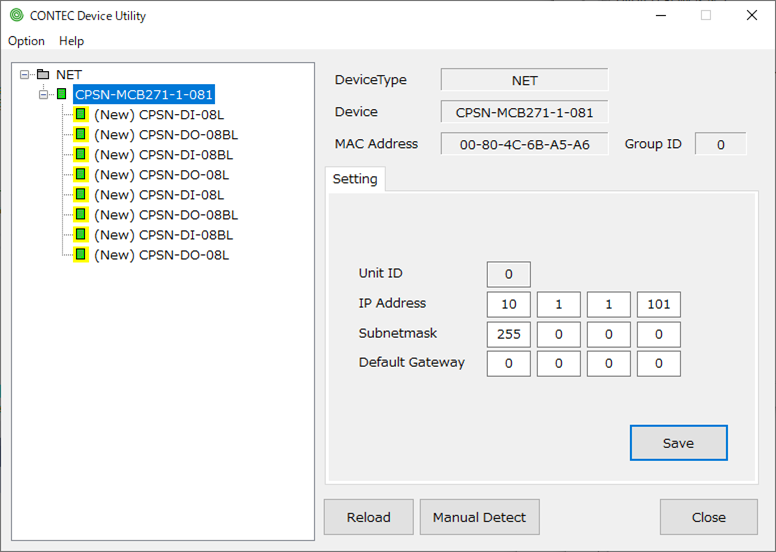
Task: Click the "Default Gateway" label
Action: pyautogui.click(x=412, y=362)
